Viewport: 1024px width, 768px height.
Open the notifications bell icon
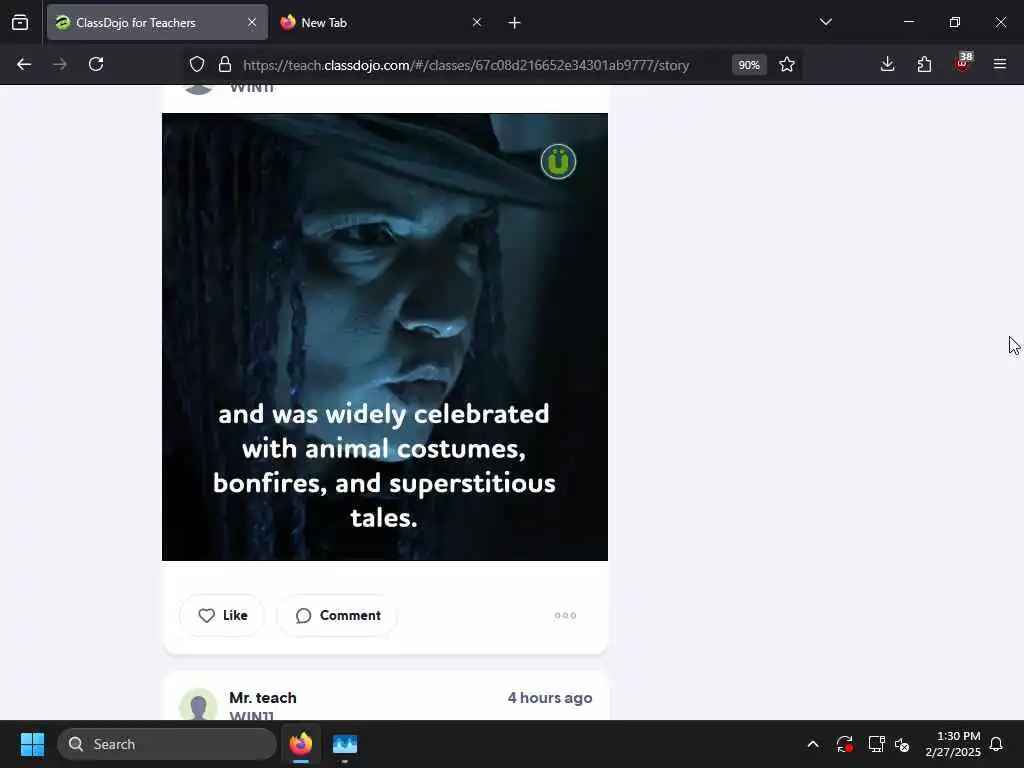(x=997, y=744)
